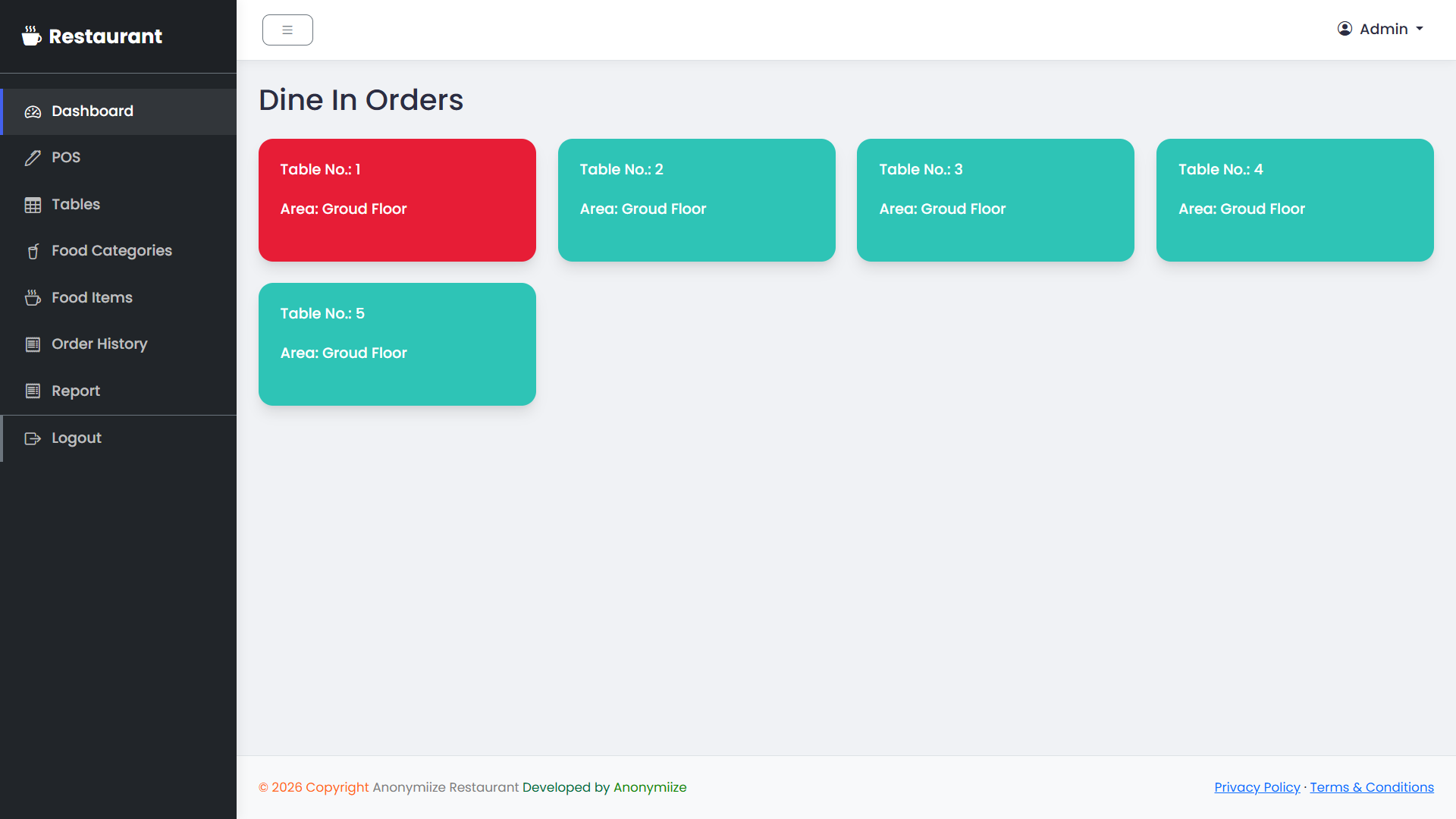Screen dimensions: 1456x819
Task: Select the Table No. 5 card
Action: 397,344
